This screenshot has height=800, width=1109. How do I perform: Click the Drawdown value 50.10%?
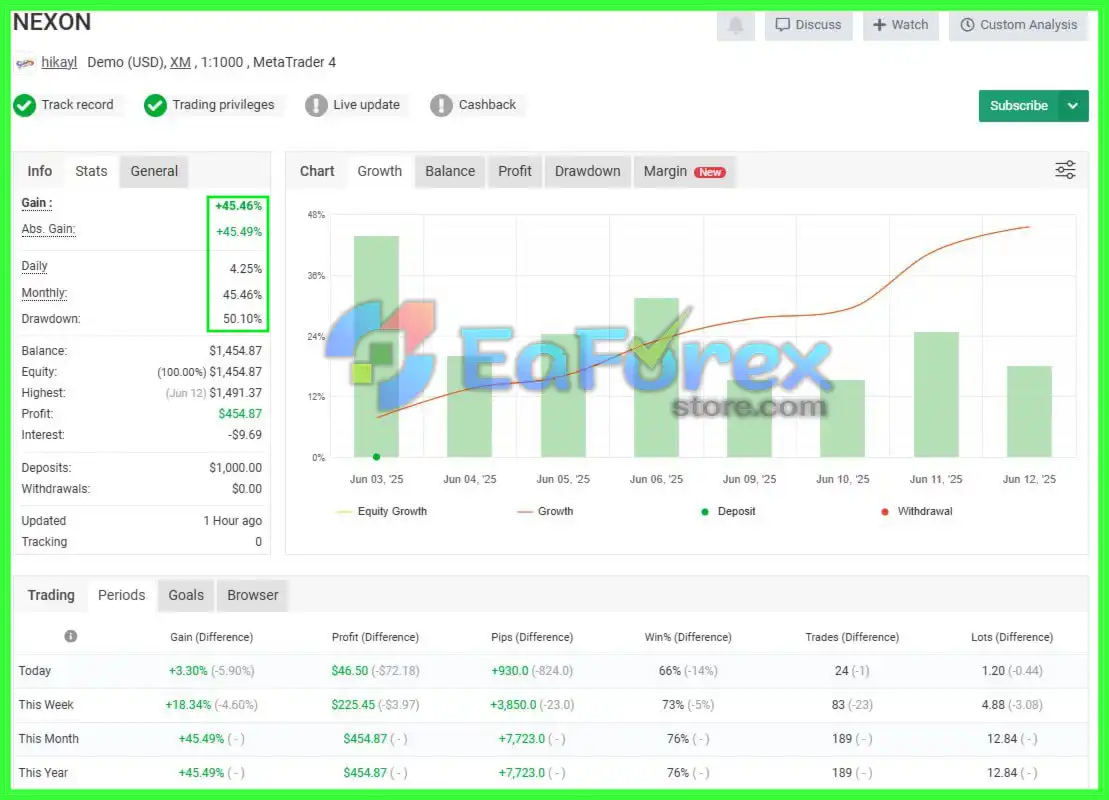(243, 319)
